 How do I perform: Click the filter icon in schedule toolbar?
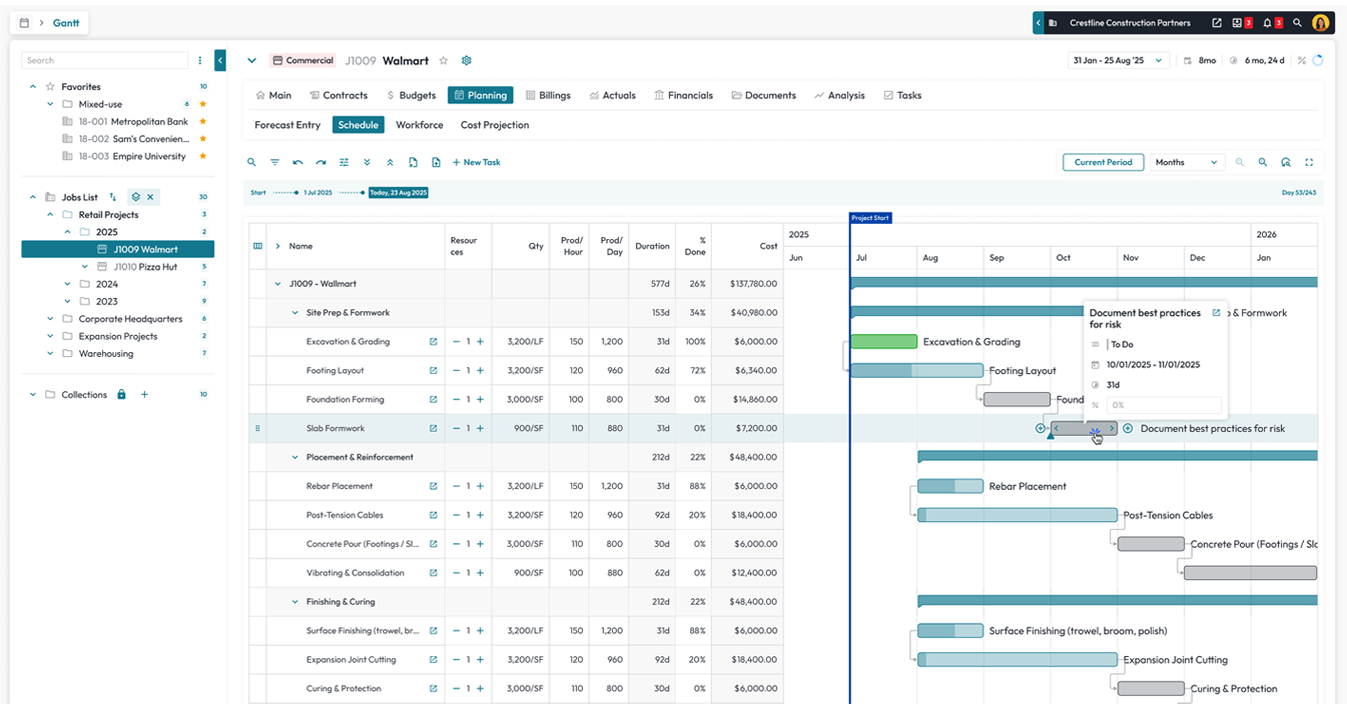tap(275, 162)
